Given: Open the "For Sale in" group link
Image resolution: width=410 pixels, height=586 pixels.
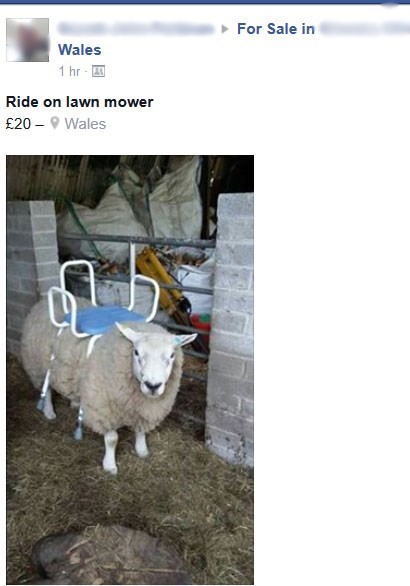Looking at the screenshot, I should 276,29.
